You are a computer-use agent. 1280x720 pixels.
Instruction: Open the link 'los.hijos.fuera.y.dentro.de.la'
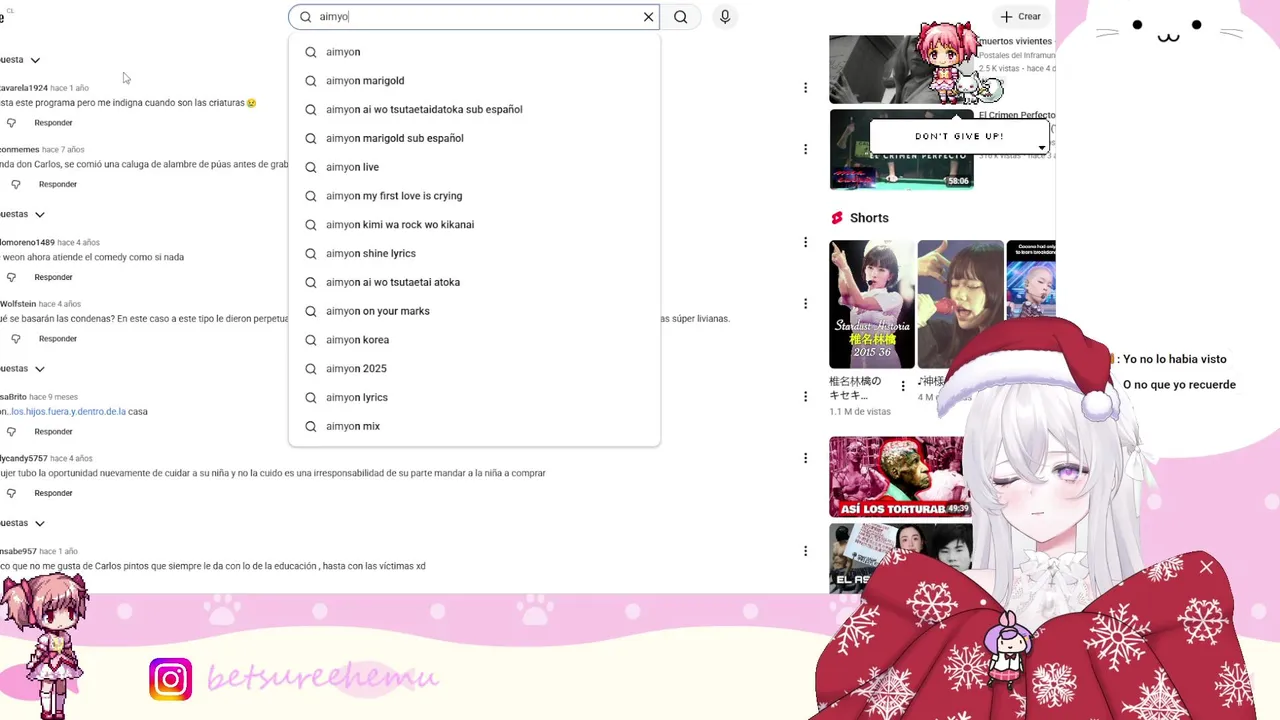[68, 412]
